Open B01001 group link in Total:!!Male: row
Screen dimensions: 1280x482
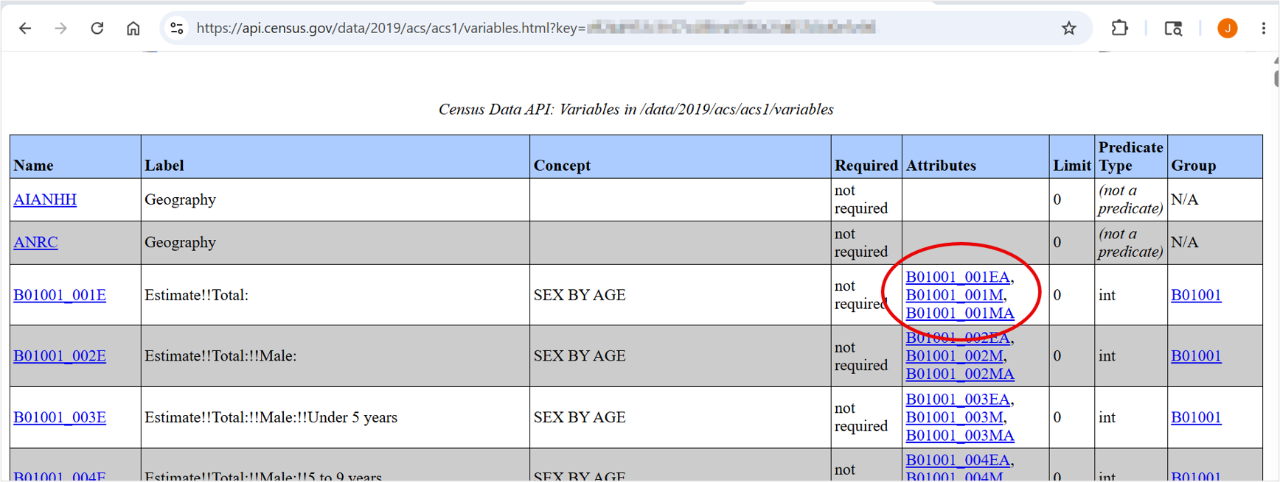(1196, 356)
